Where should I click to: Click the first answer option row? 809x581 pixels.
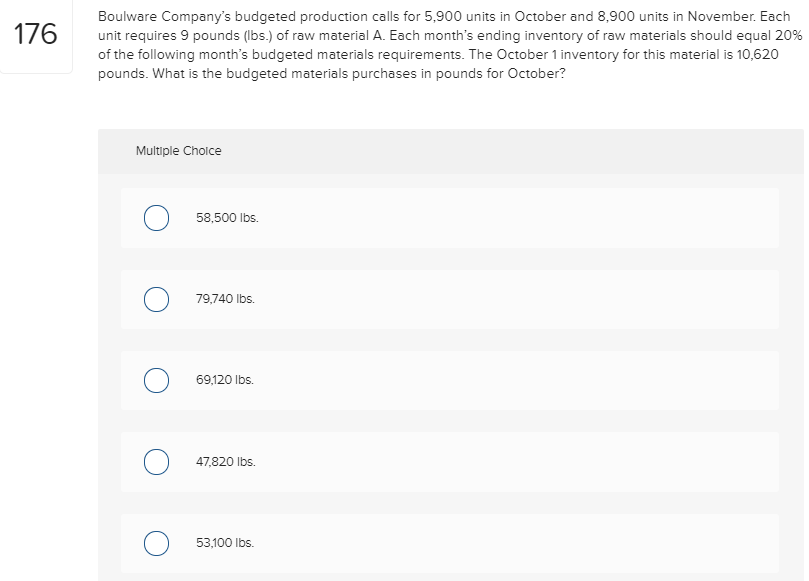[x=450, y=217]
